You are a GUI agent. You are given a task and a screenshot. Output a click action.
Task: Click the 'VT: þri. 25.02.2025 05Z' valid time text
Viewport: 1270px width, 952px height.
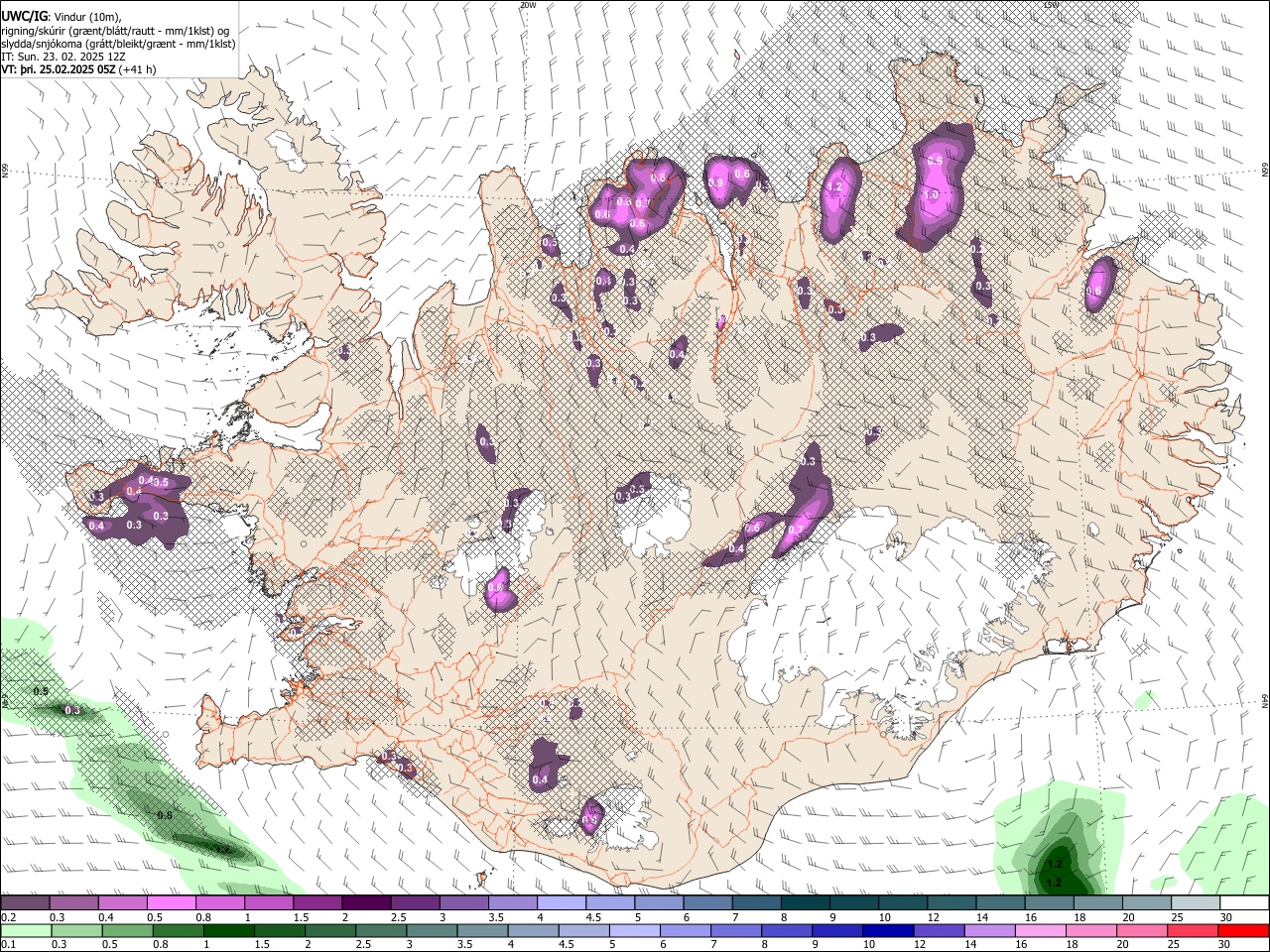(x=58, y=70)
